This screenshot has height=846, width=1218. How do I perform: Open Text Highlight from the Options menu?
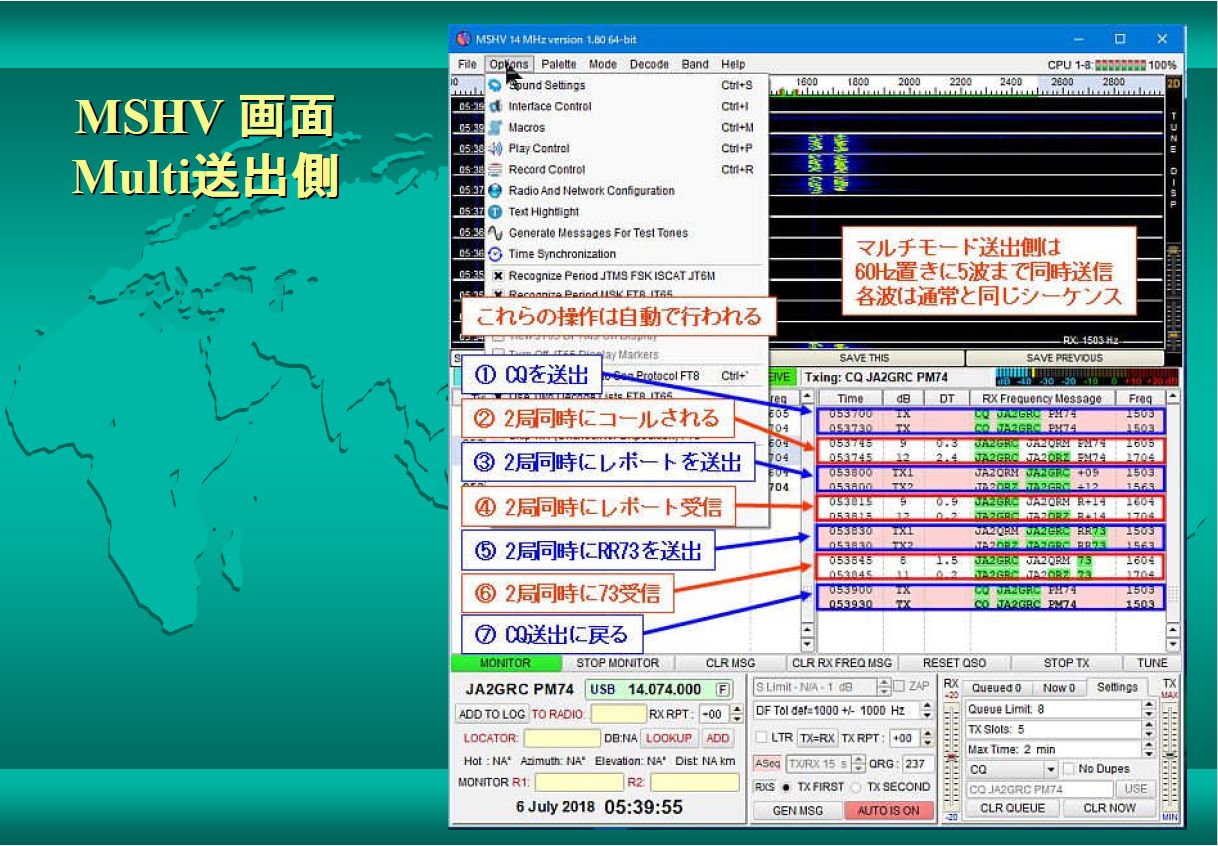(627, 212)
